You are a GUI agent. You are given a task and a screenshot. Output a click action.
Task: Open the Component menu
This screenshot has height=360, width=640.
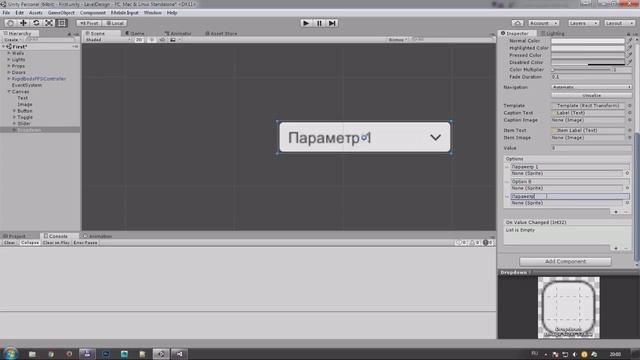(93, 13)
